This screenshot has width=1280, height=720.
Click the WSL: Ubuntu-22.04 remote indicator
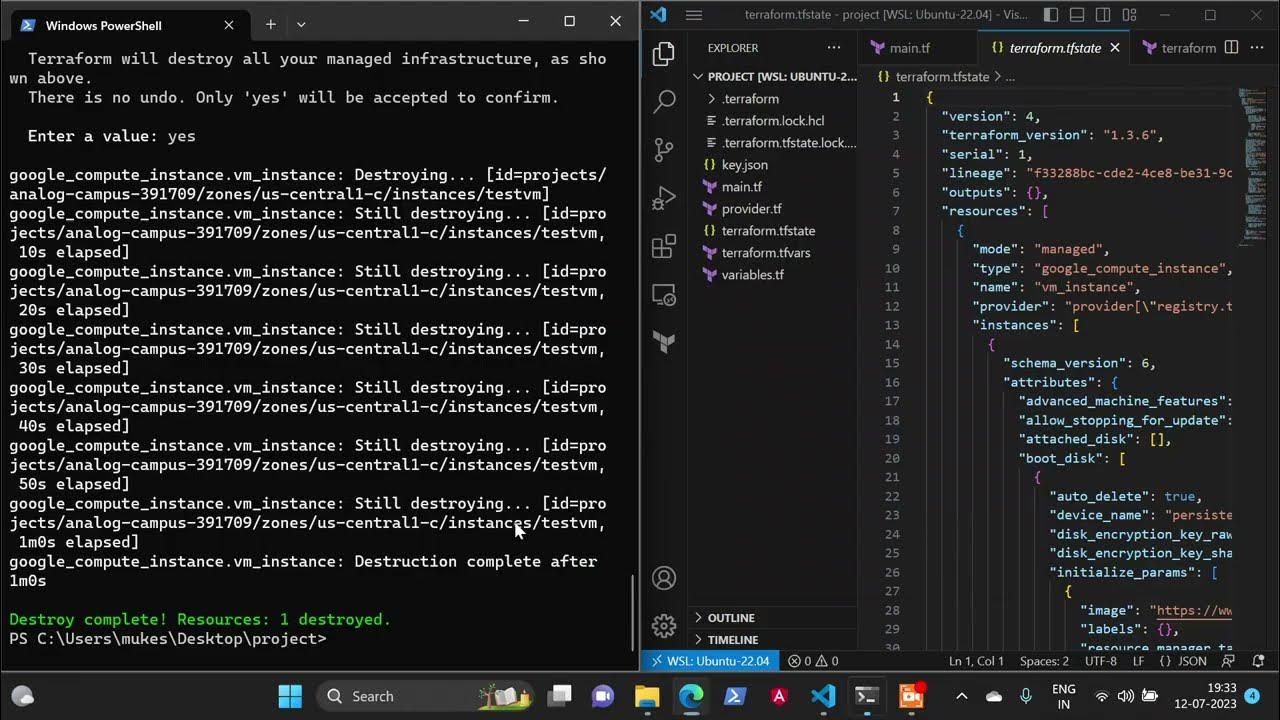click(x=710, y=661)
